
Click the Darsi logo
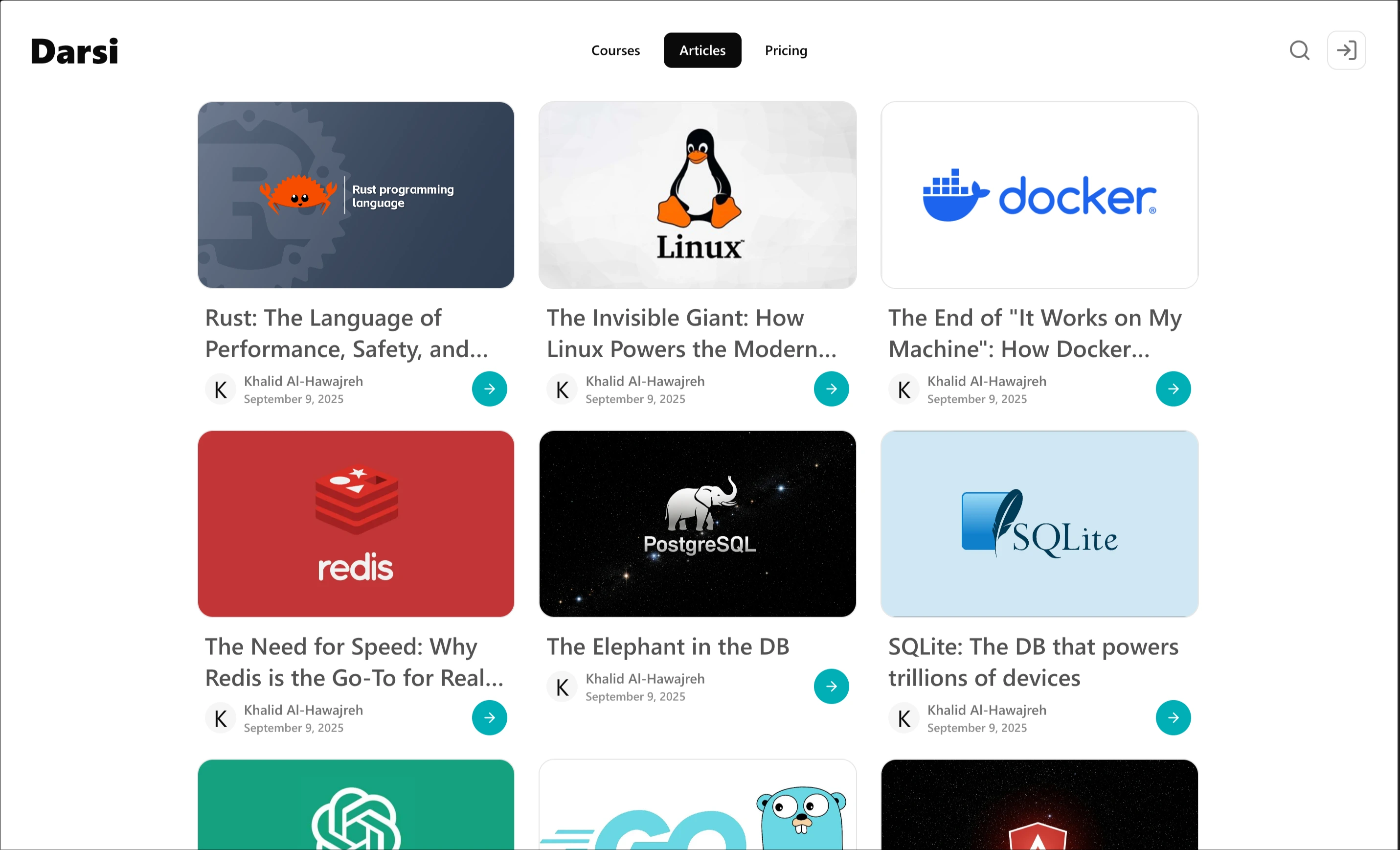pos(74,51)
